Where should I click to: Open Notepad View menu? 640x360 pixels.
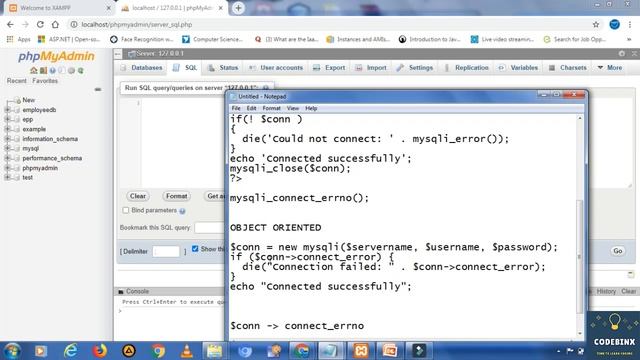[293, 109]
